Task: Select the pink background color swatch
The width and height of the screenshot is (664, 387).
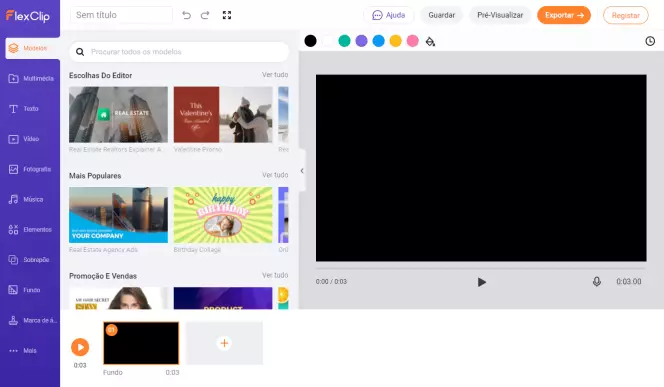Action: [412, 41]
